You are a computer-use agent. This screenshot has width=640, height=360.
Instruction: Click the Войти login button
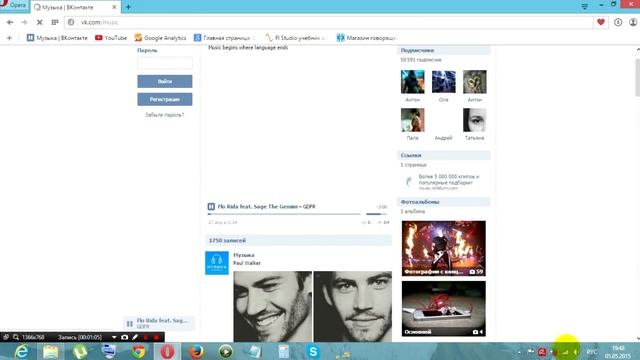coord(165,81)
